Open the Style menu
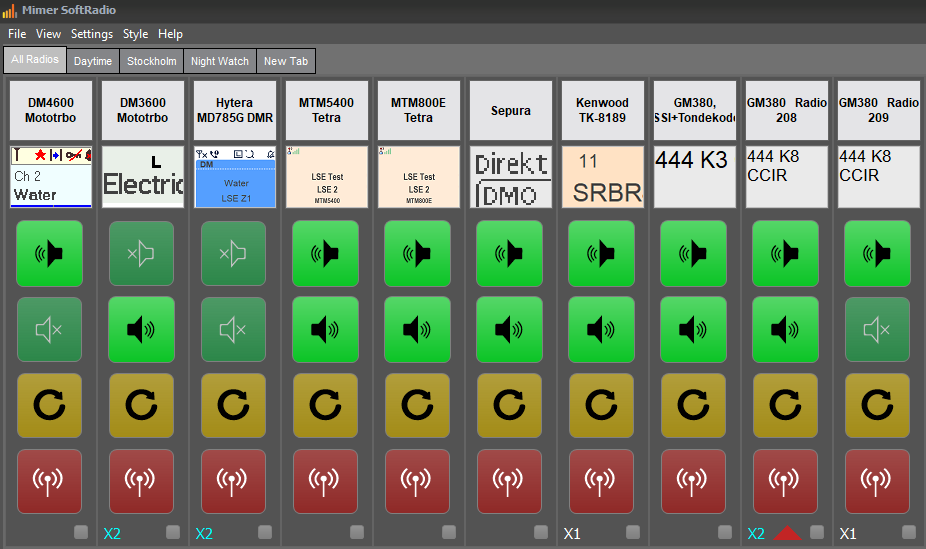 coord(135,34)
